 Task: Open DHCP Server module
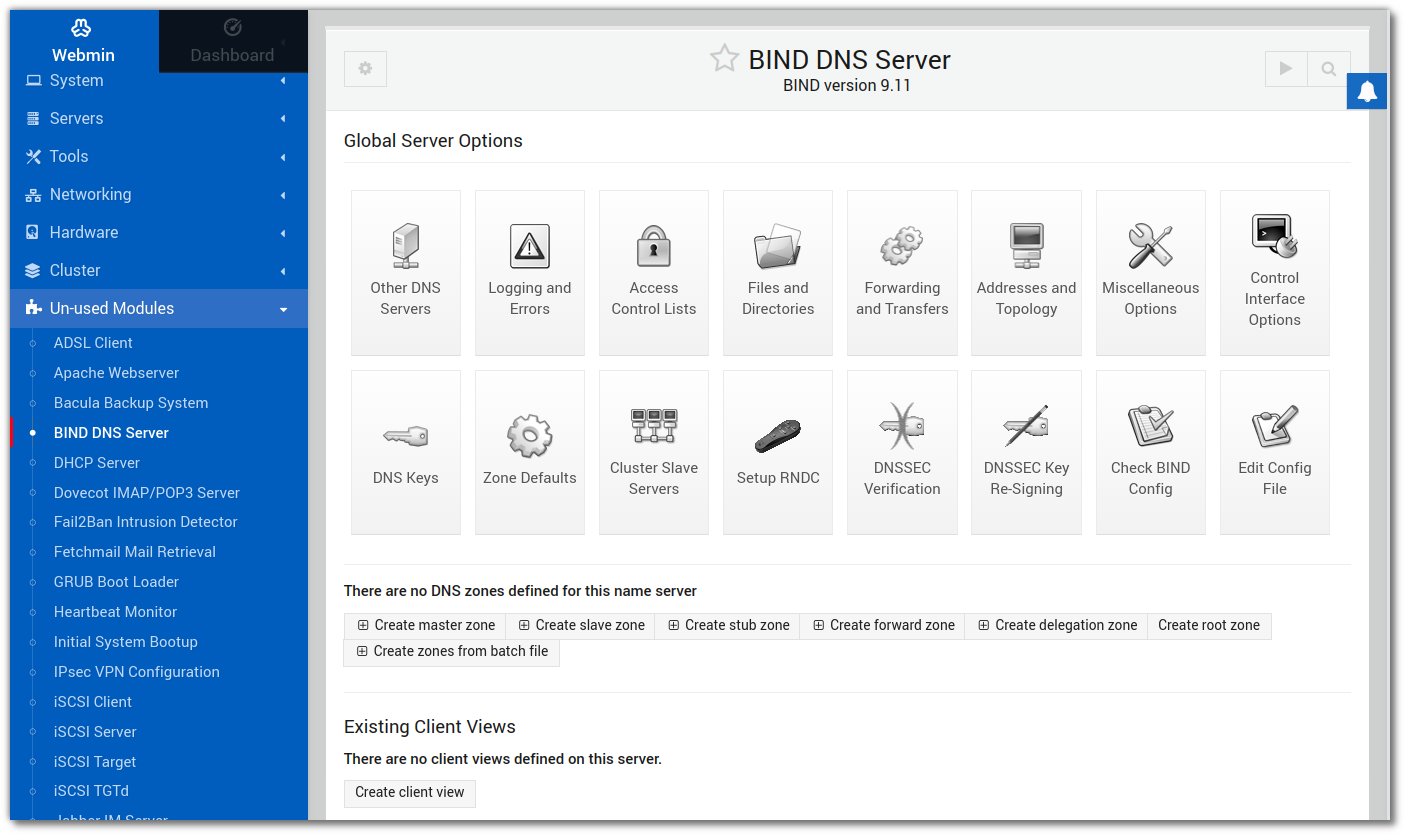97,462
